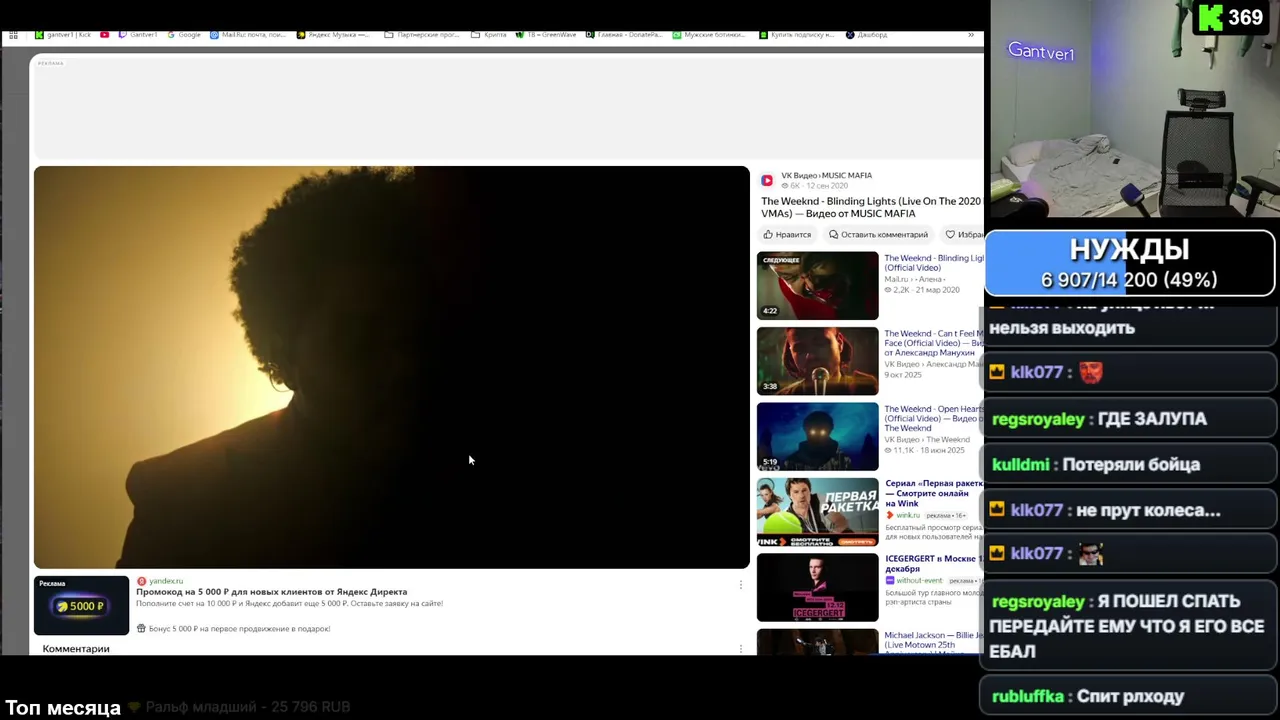Open the Michael Jackson video thumbnail

[817, 641]
